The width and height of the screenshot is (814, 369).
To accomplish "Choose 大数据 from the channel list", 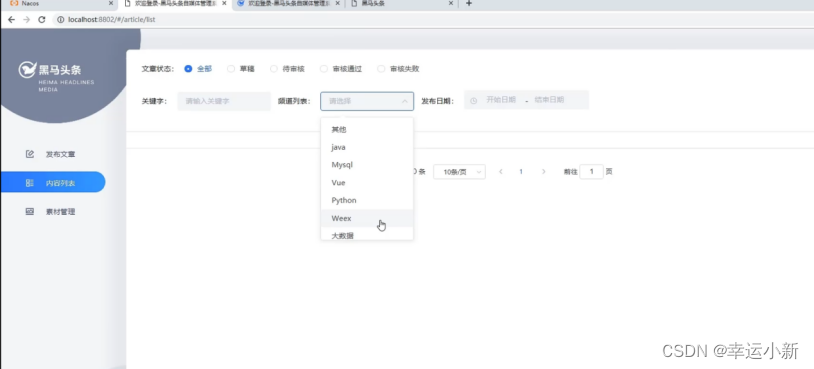I will click(367, 235).
